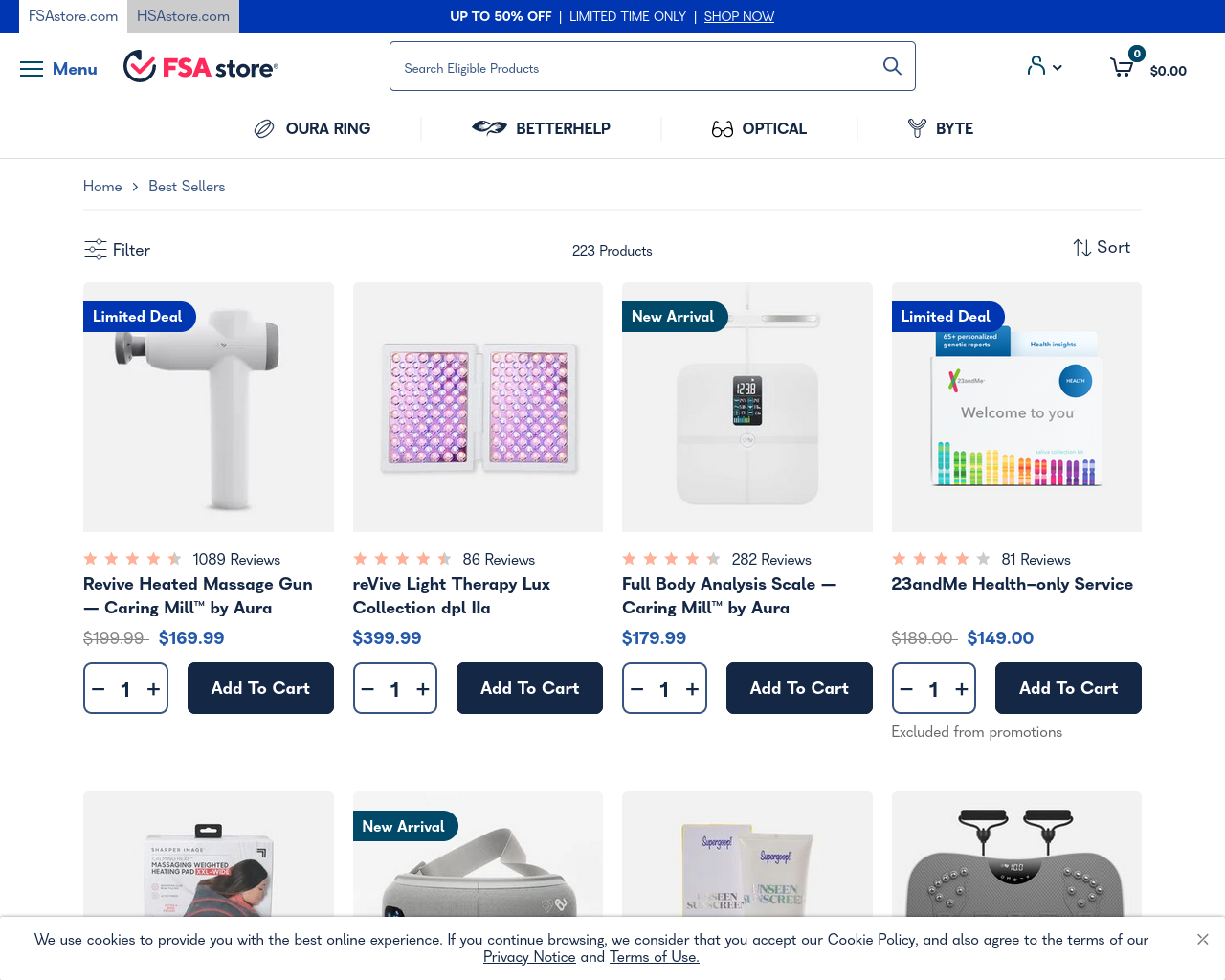This screenshot has height=980, width=1225.
Task: Decrease quantity for 23andMe Health-only Service
Action: (x=906, y=689)
